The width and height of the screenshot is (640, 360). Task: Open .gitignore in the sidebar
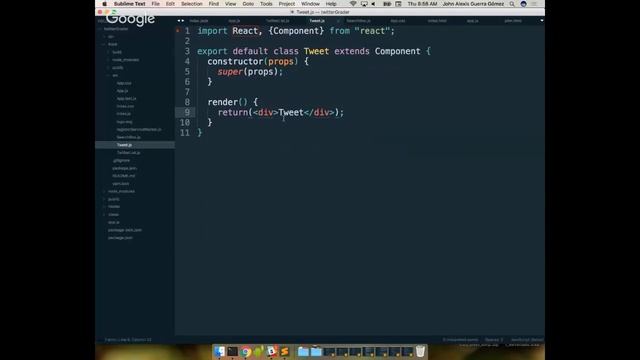pyautogui.click(x=121, y=160)
